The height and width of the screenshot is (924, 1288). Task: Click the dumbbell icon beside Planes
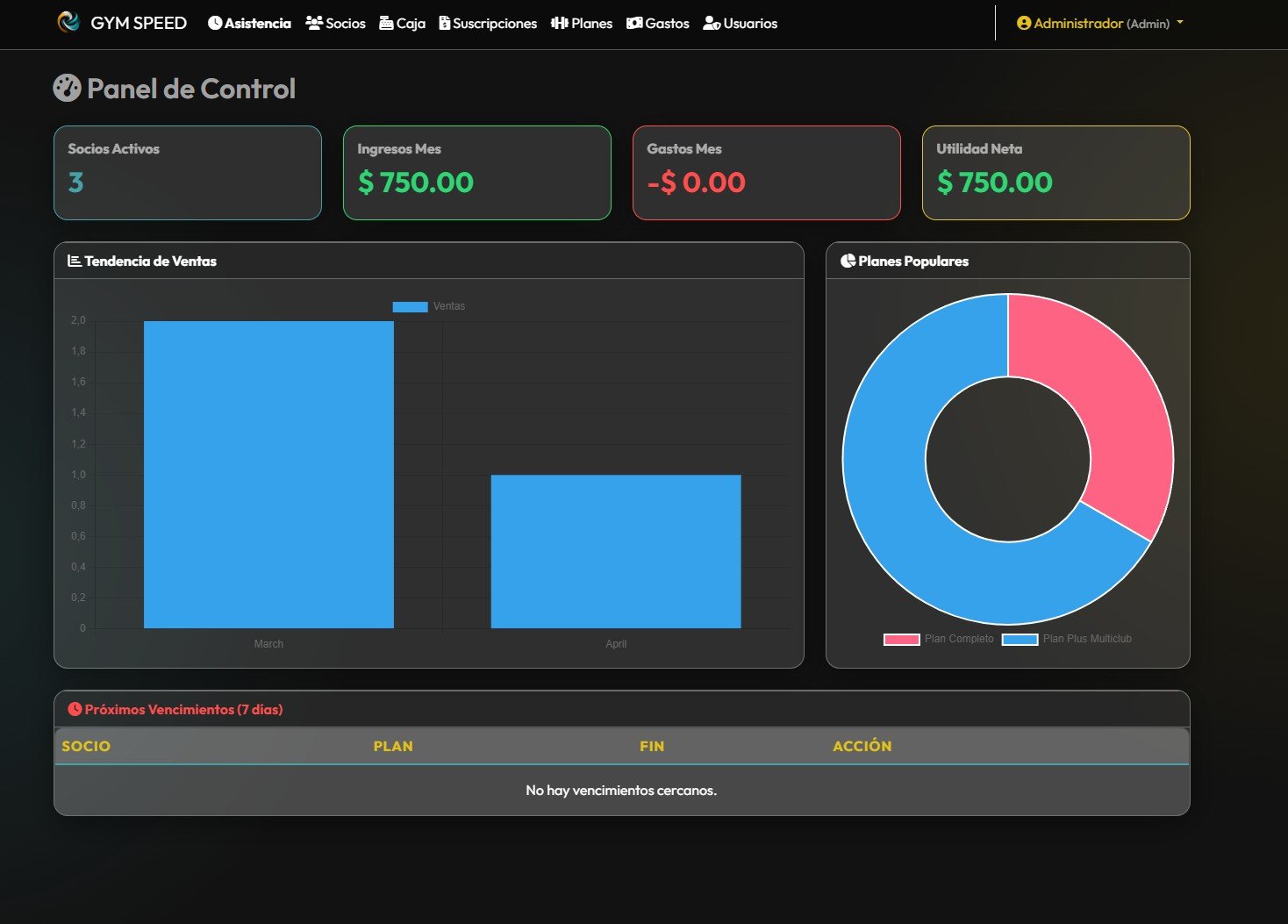coord(560,23)
